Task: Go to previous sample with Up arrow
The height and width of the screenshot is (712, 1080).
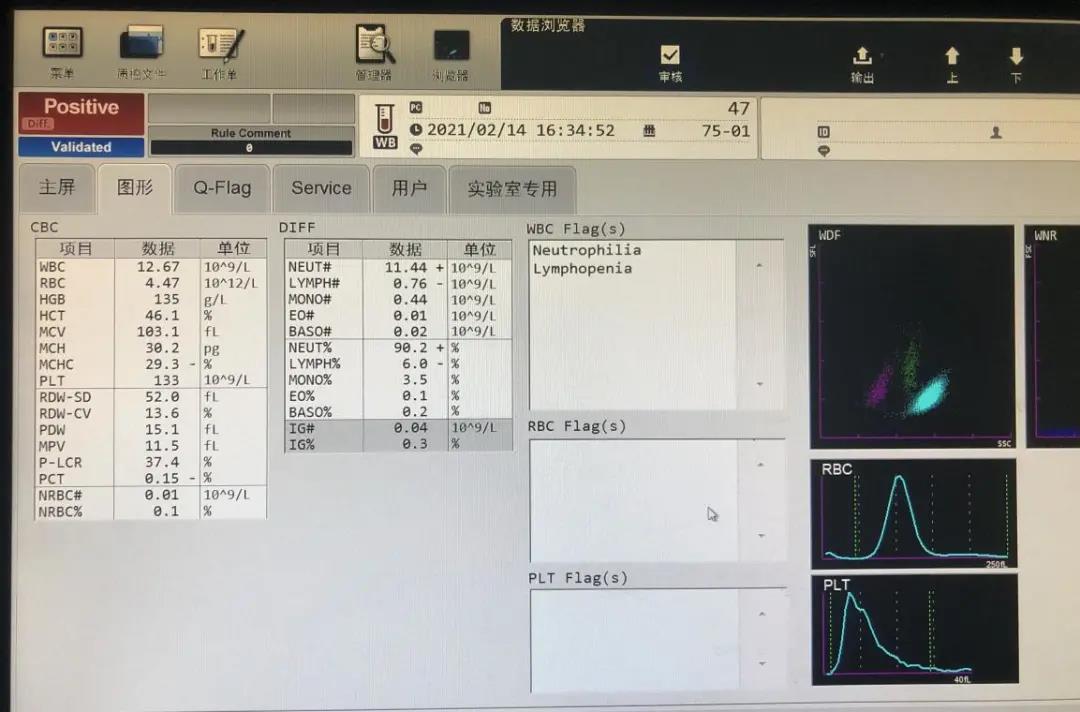Action: click(952, 56)
